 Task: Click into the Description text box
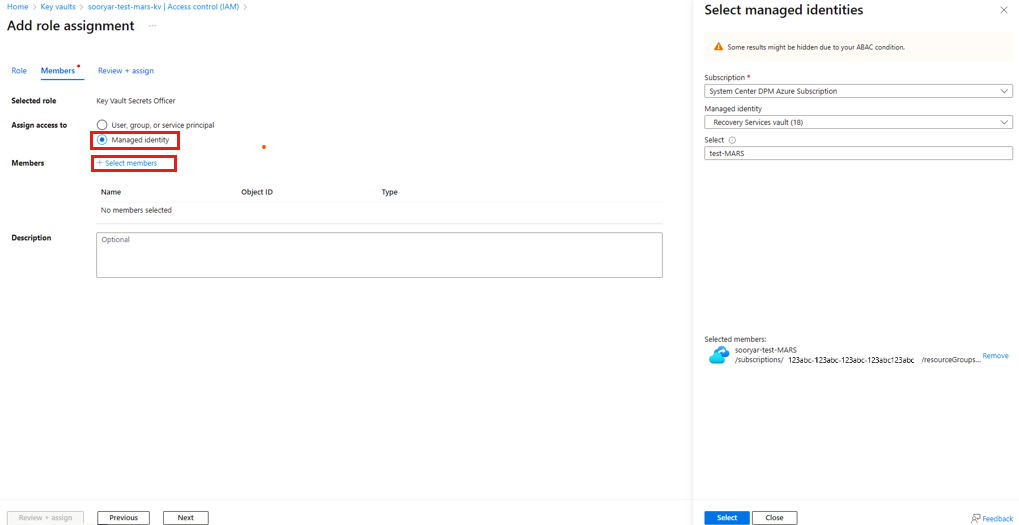(380, 255)
